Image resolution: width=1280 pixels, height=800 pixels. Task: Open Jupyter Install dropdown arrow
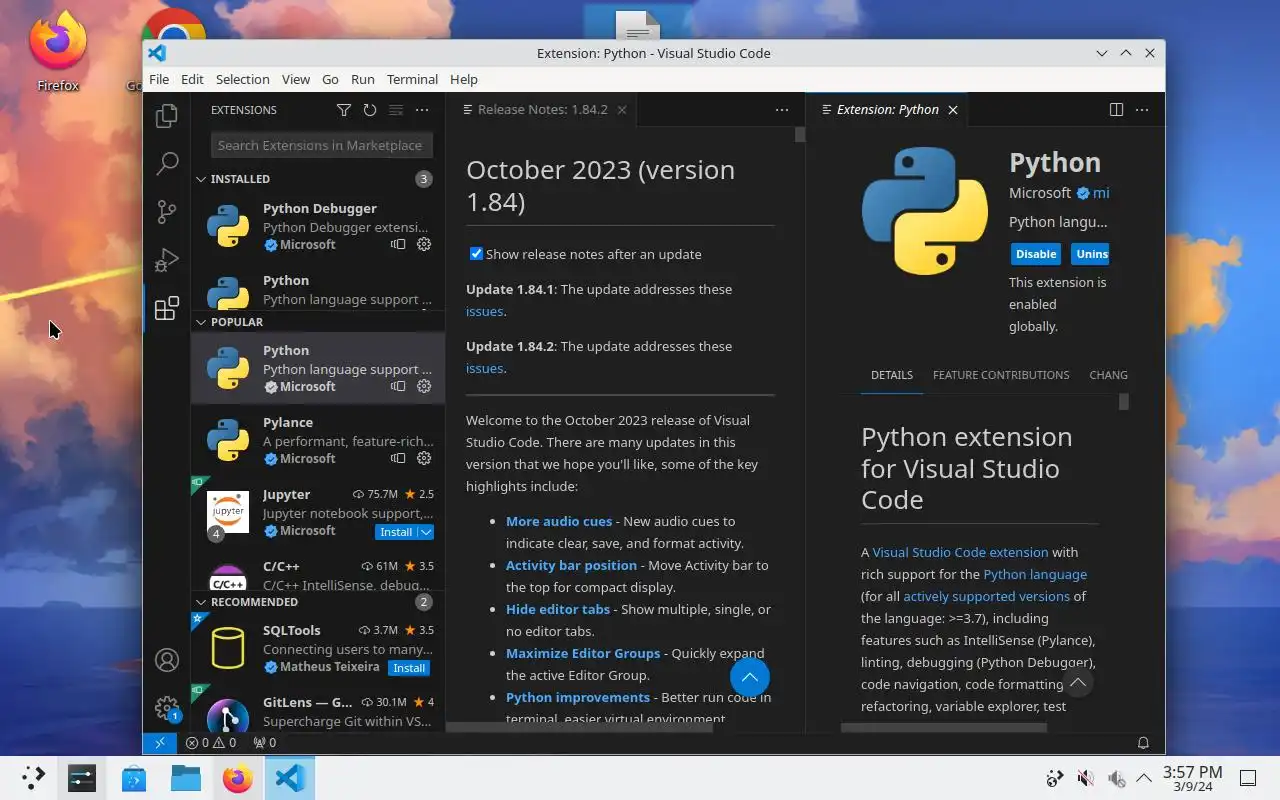[426, 532]
